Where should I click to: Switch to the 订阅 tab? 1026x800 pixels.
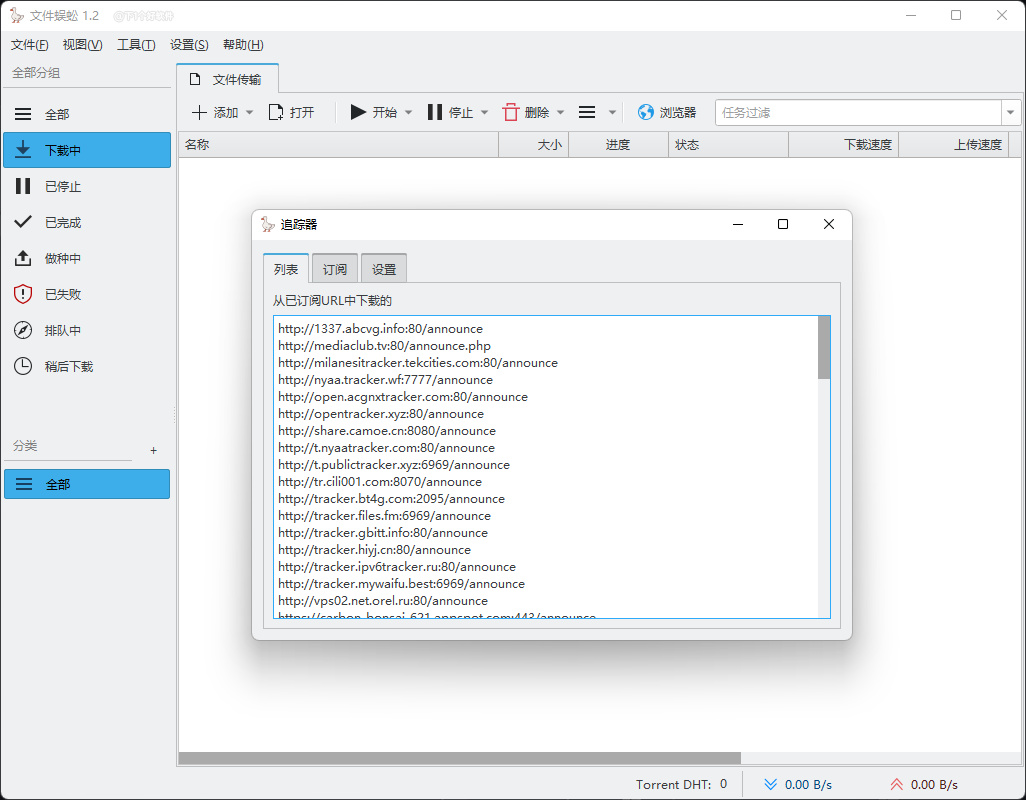tap(335, 269)
